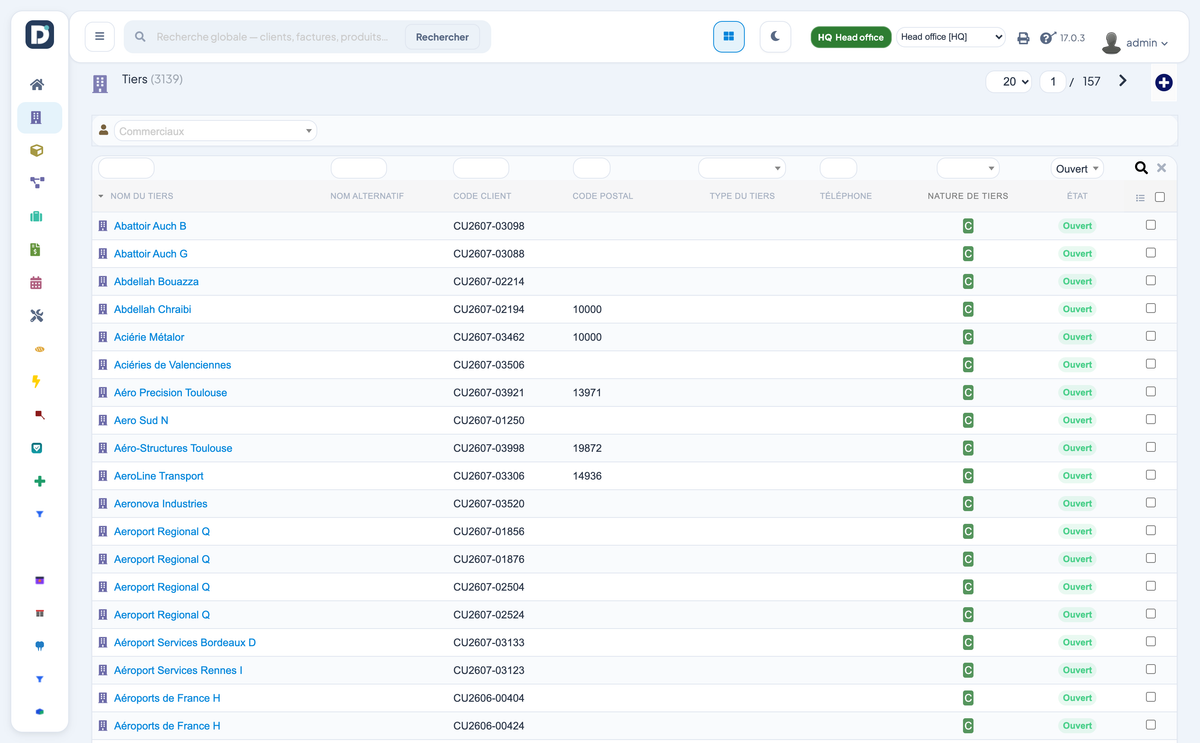1200x743 pixels.
Task: Open the Nature de tiers filter dropdown
Action: (968, 168)
